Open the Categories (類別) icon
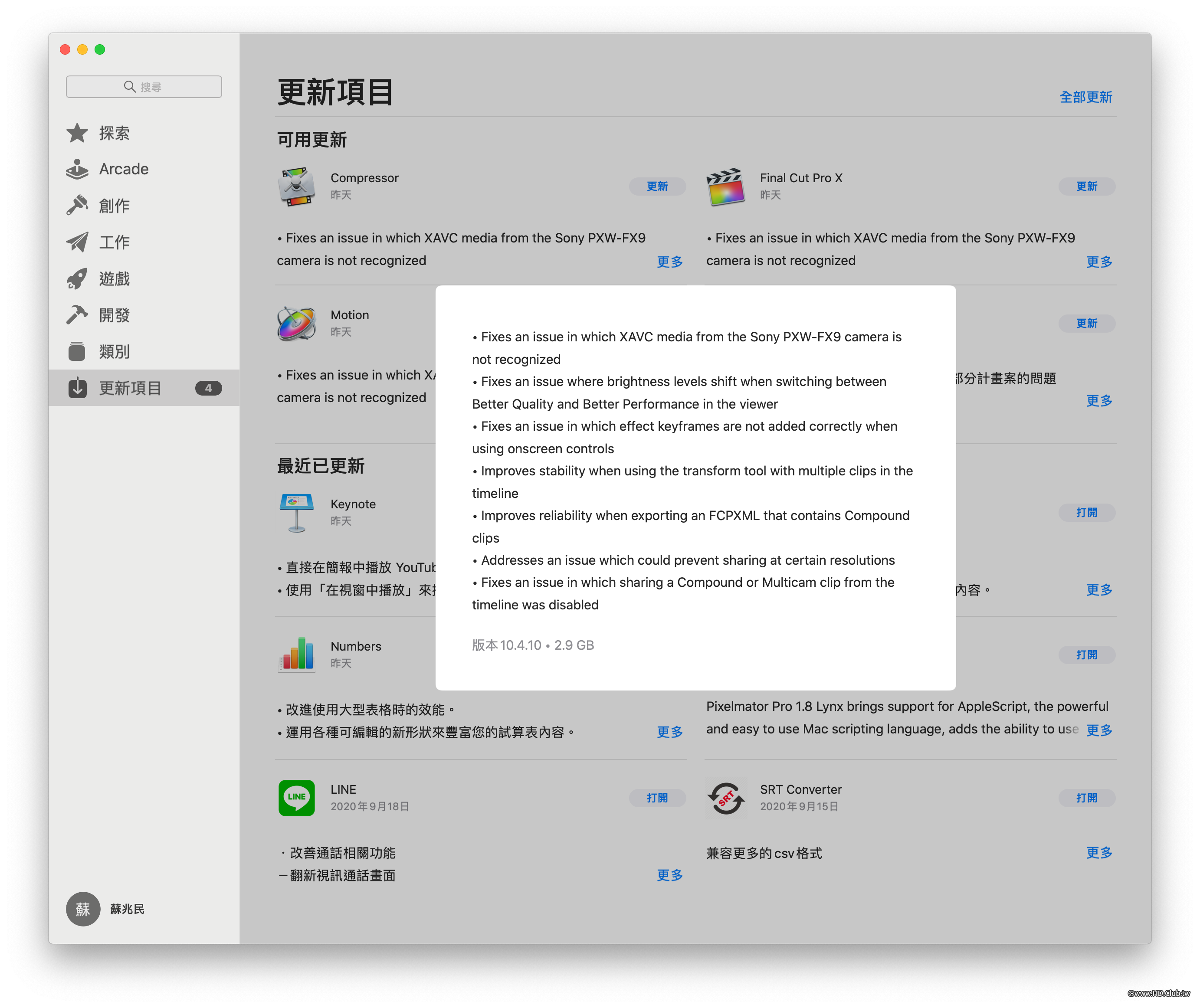This screenshot has height=1008, width=1200. point(77,351)
